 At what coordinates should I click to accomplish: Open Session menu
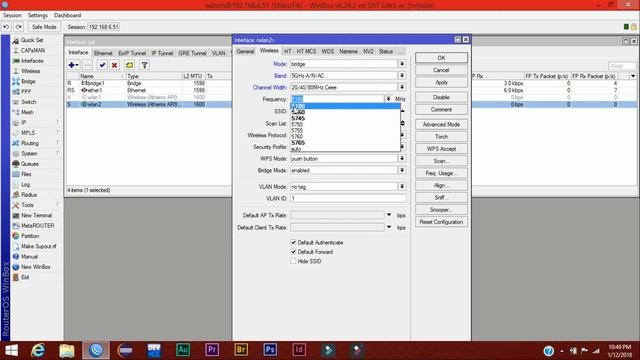tap(12, 15)
